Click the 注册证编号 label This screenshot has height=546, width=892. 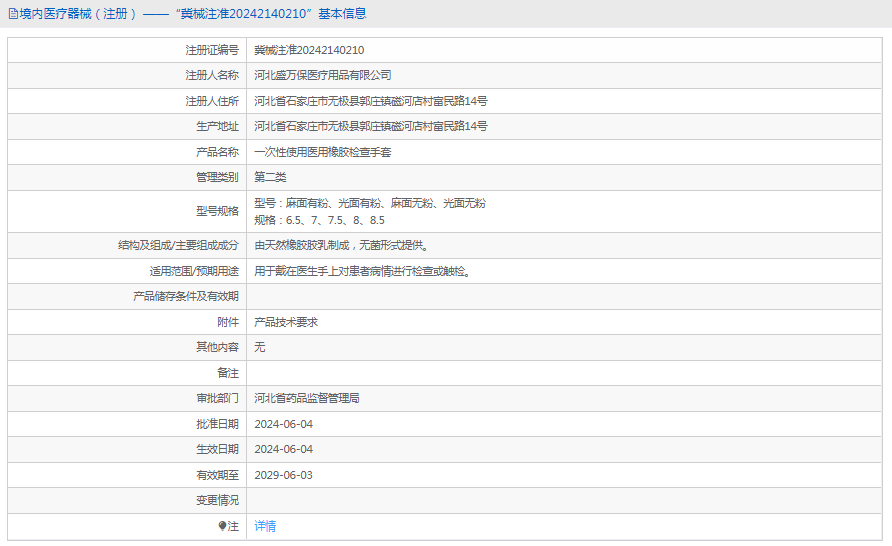[x=212, y=50]
